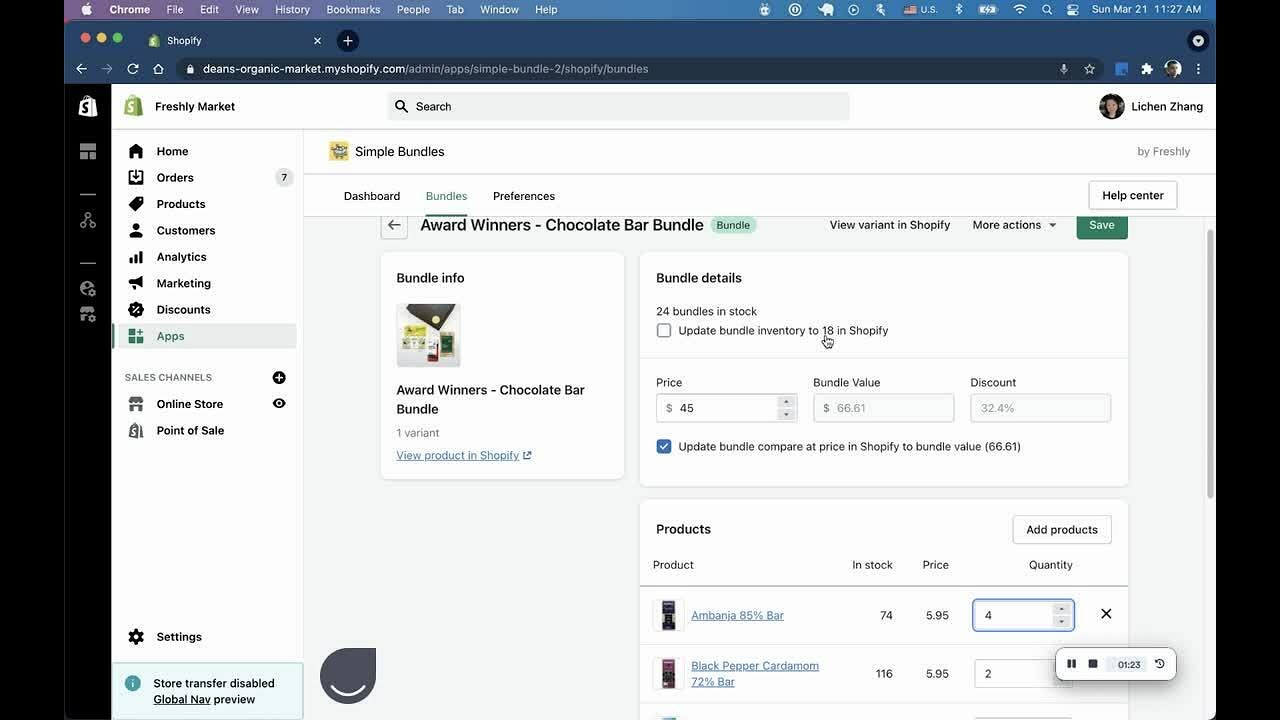This screenshot has height=720, width=1280.
Task: Decrease Ambanja 85% Bar quantity
Action: (1062, 621)
